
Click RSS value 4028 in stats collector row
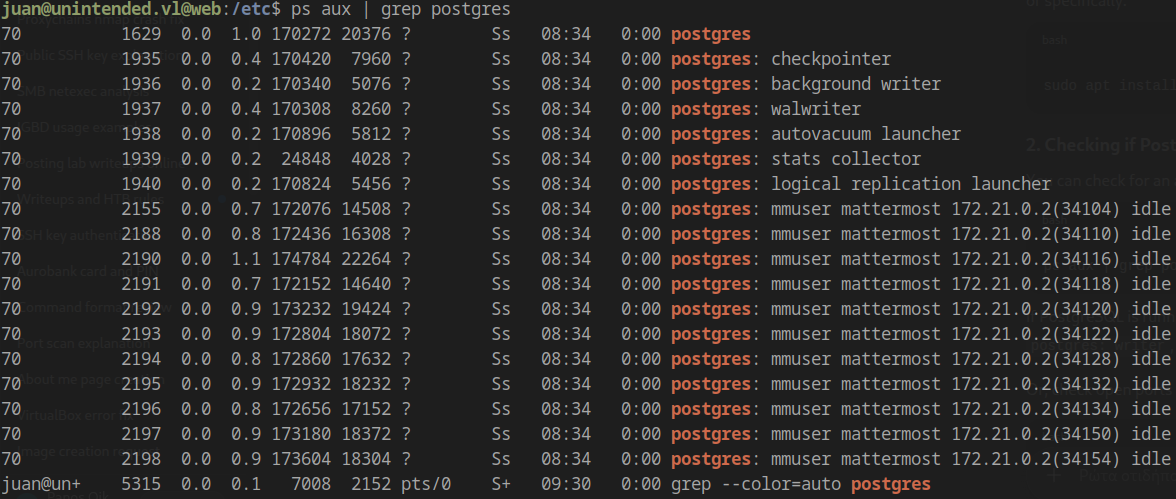click(371, 159)
